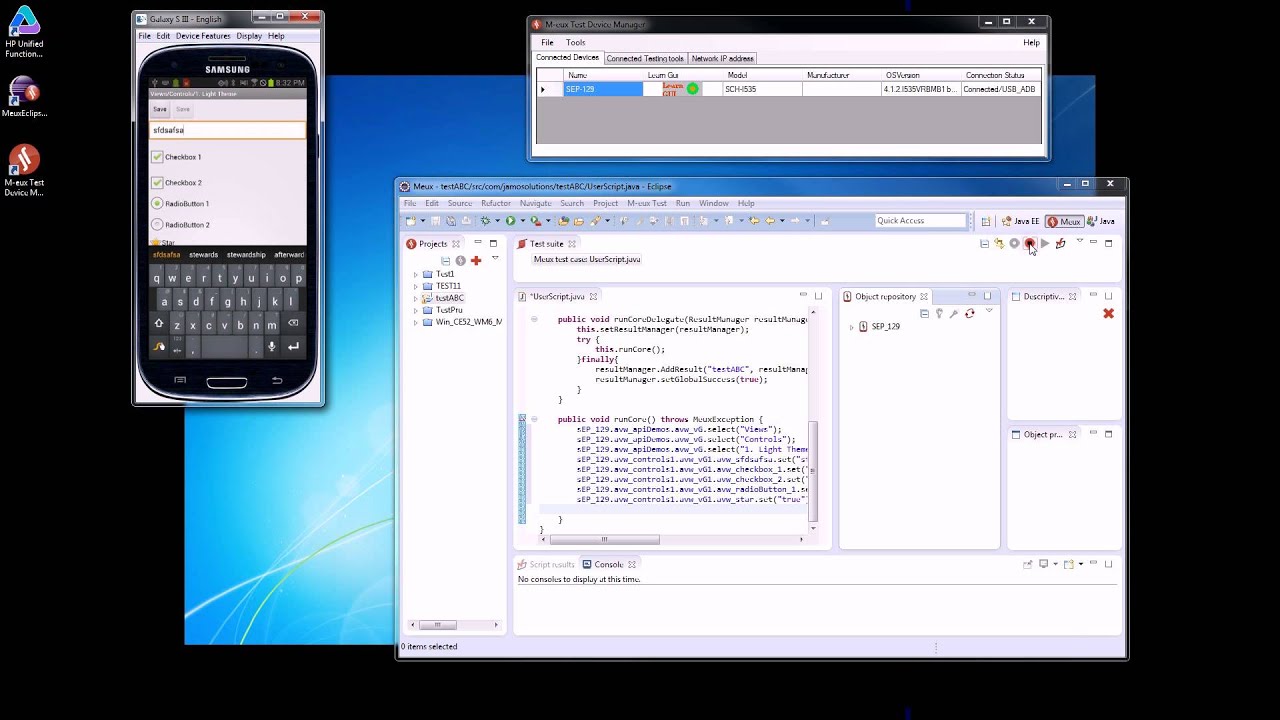Select RadioButton 1 on the phone

pos(157,203)
